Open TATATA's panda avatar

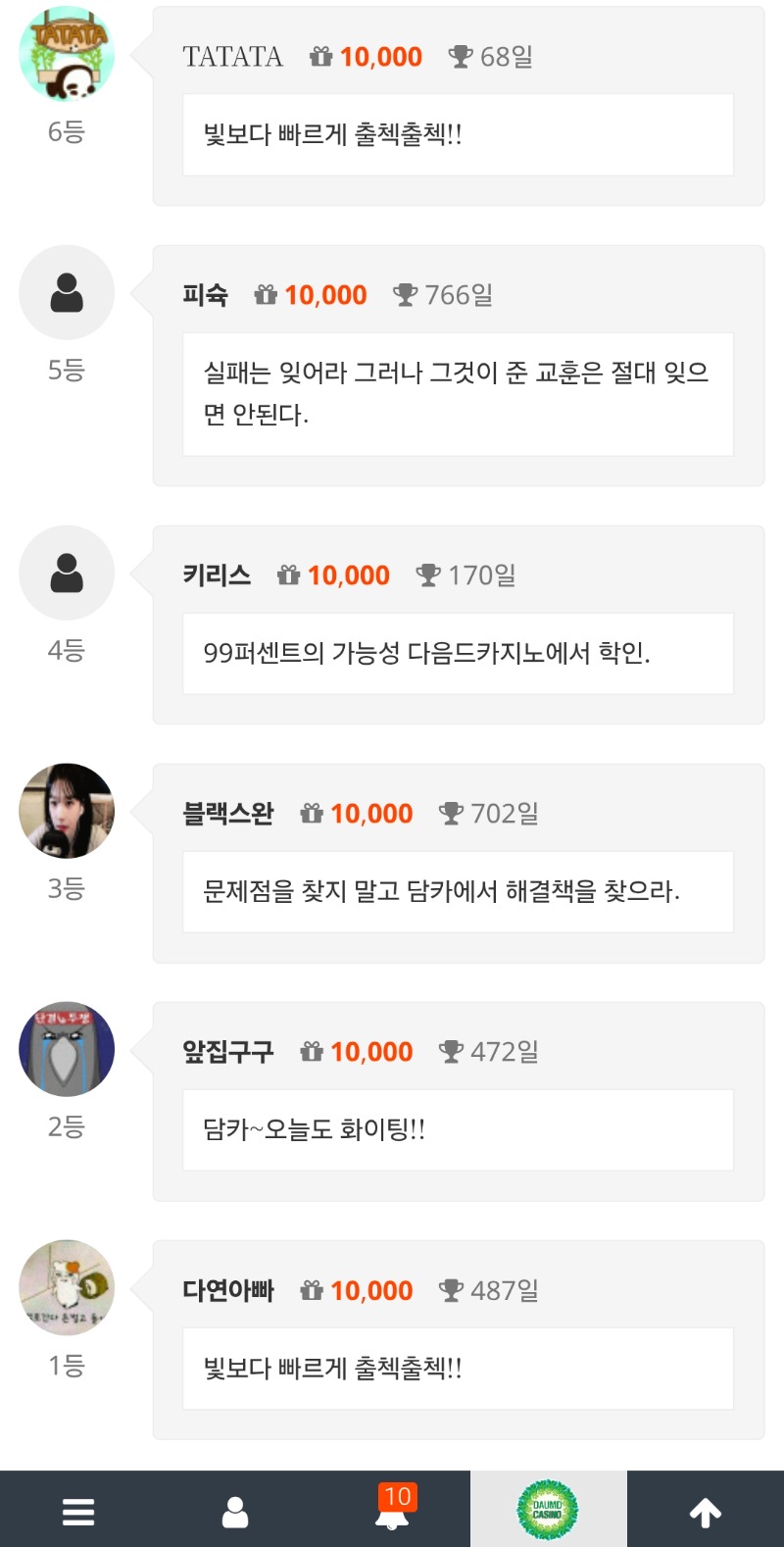pyautogui.click(x=67, y=54)
